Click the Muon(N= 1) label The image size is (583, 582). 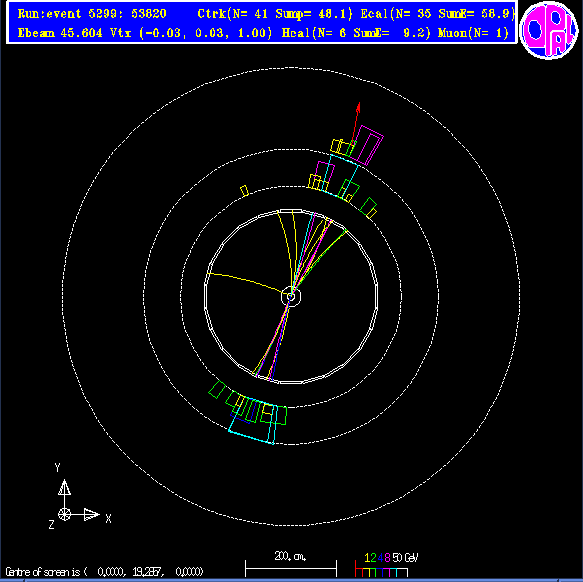tap(473, 33)
